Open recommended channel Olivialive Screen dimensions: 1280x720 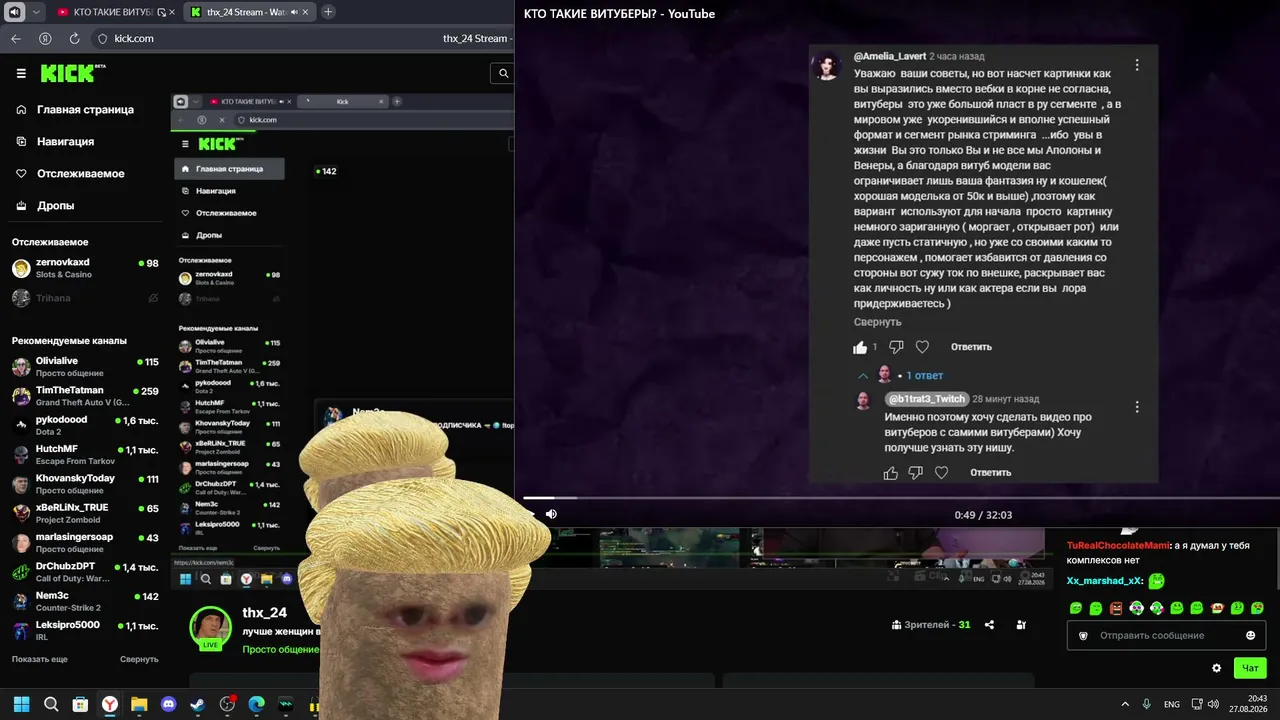tap(85, 366)
